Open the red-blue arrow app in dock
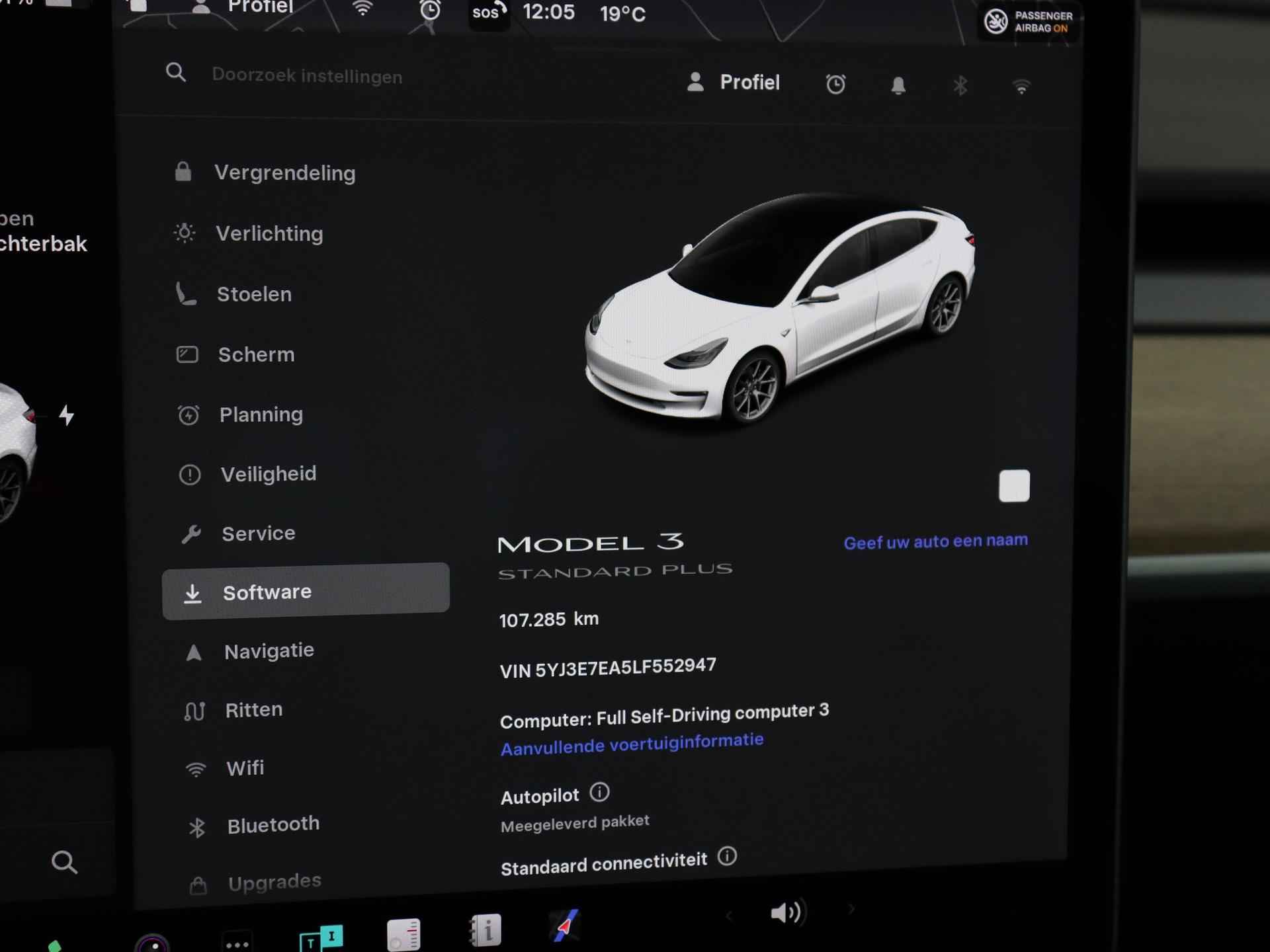Image resolution: width=1270 pixels, height=952 pixels. pos(566,926)
